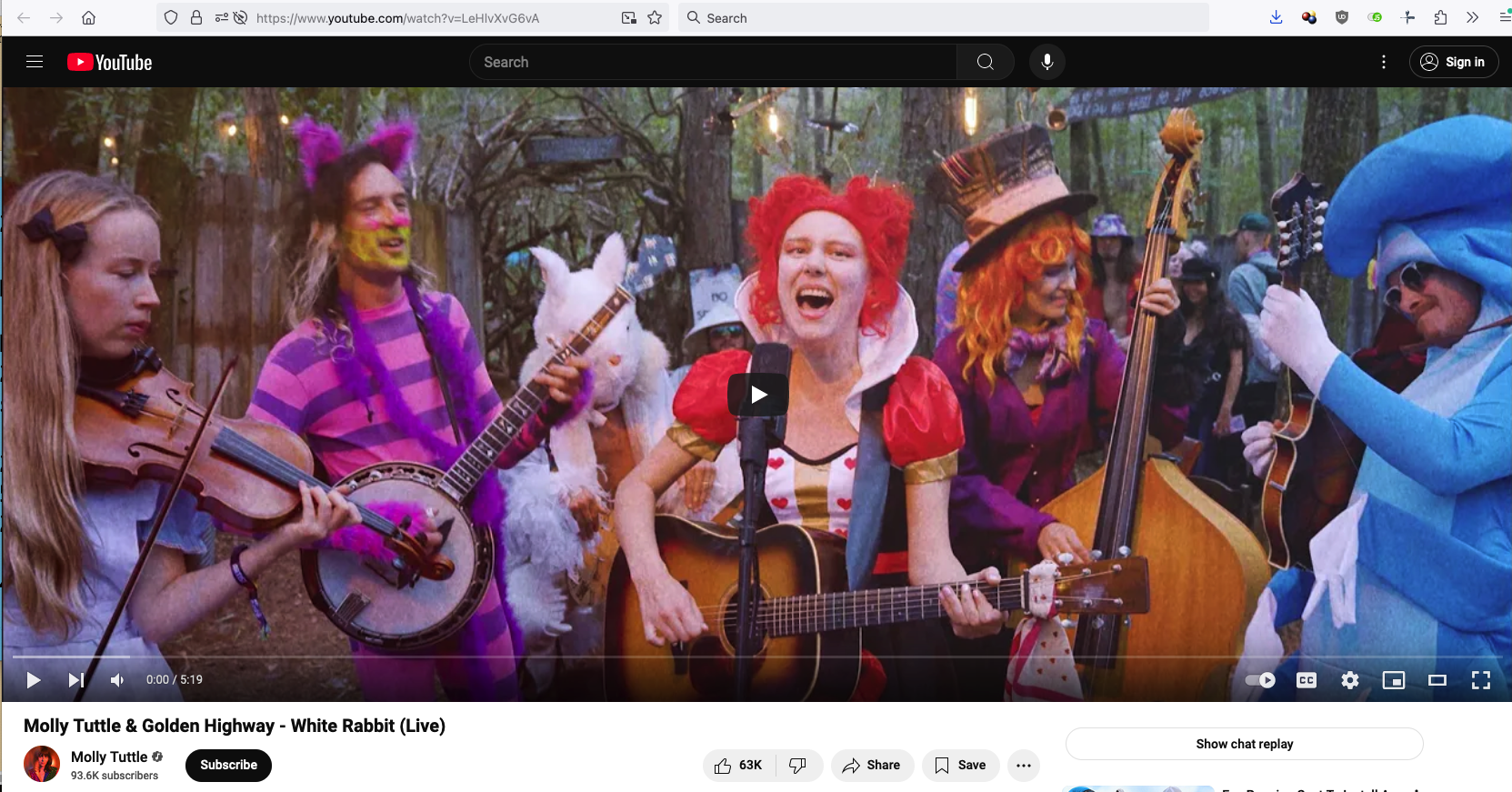The height and width of the screenshot is (792, 1512).
Task: Show chat replay
Action: point(1245,744)
